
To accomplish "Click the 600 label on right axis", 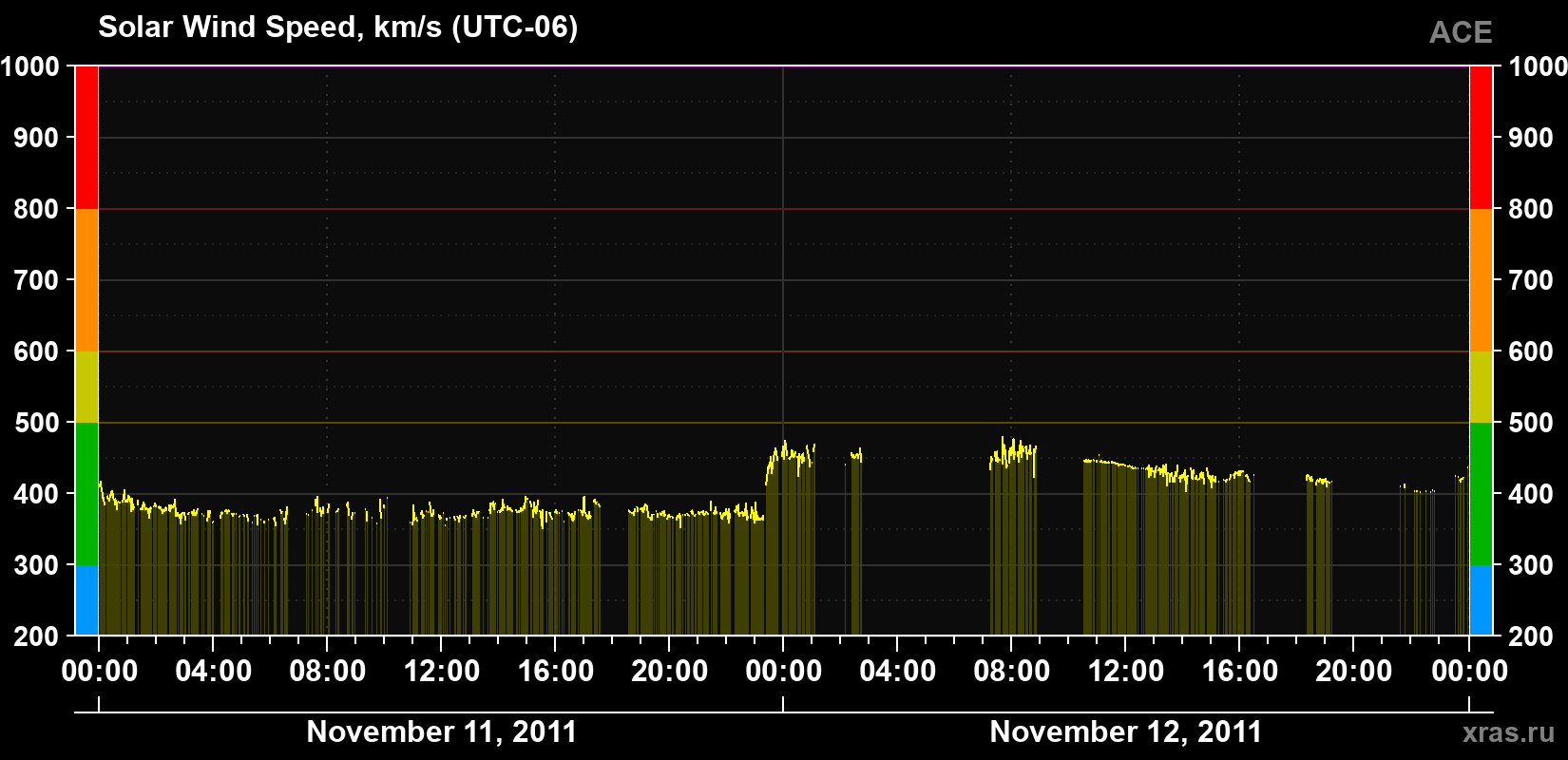I will tap(1531, 351).
